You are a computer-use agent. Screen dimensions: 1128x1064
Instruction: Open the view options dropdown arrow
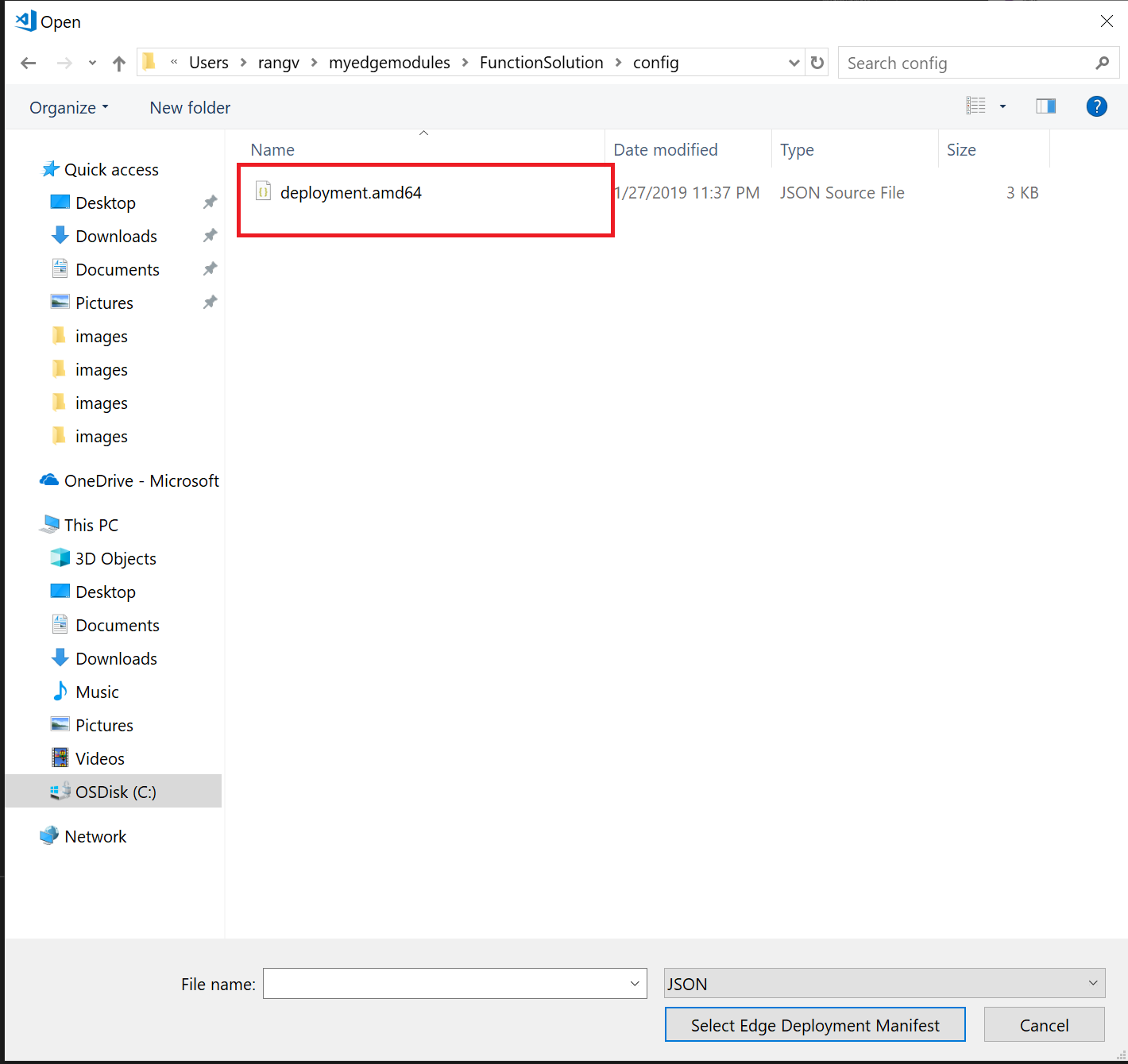pos(1002,106)
